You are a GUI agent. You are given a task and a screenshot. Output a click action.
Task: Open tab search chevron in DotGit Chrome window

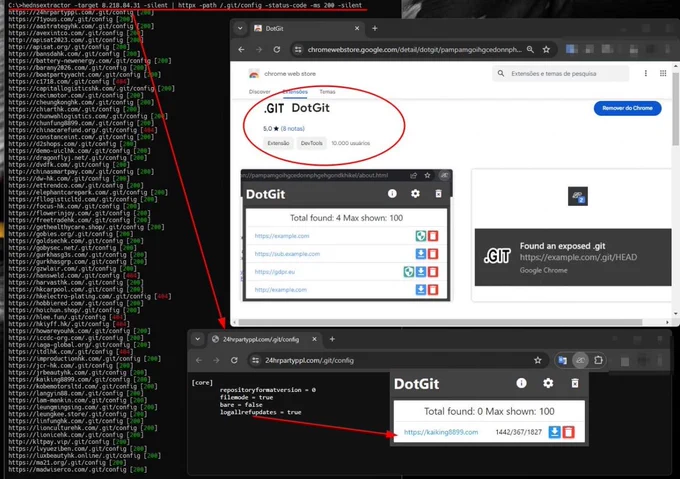240,29
